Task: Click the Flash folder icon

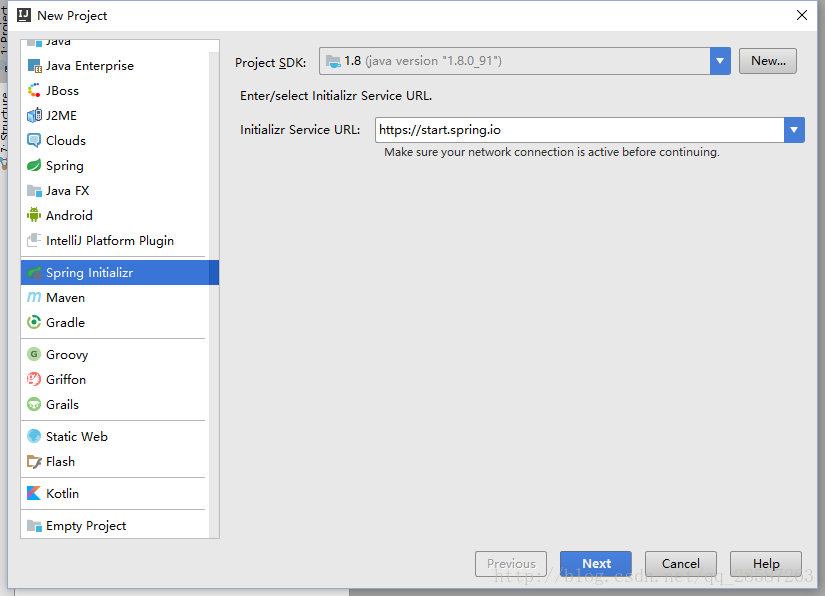Action: coord(34,461)
